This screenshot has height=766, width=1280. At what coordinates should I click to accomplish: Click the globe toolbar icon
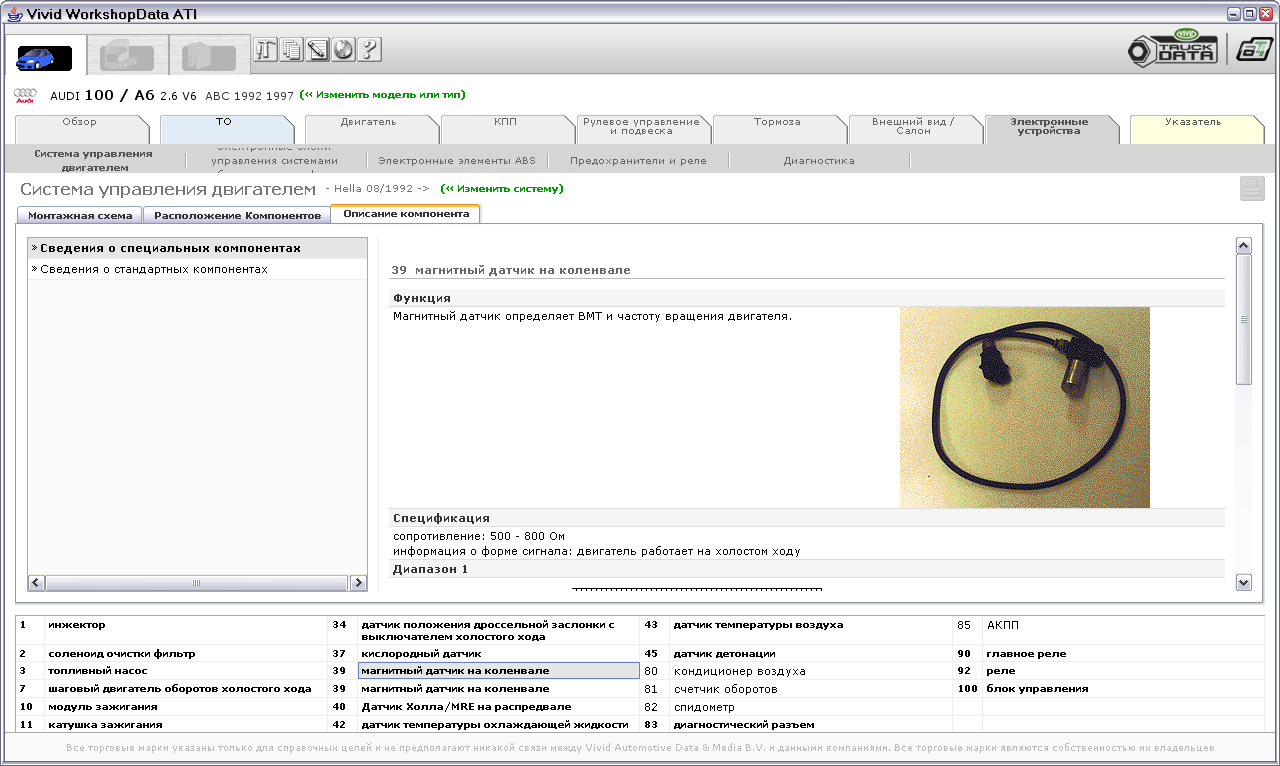point(343,49)
